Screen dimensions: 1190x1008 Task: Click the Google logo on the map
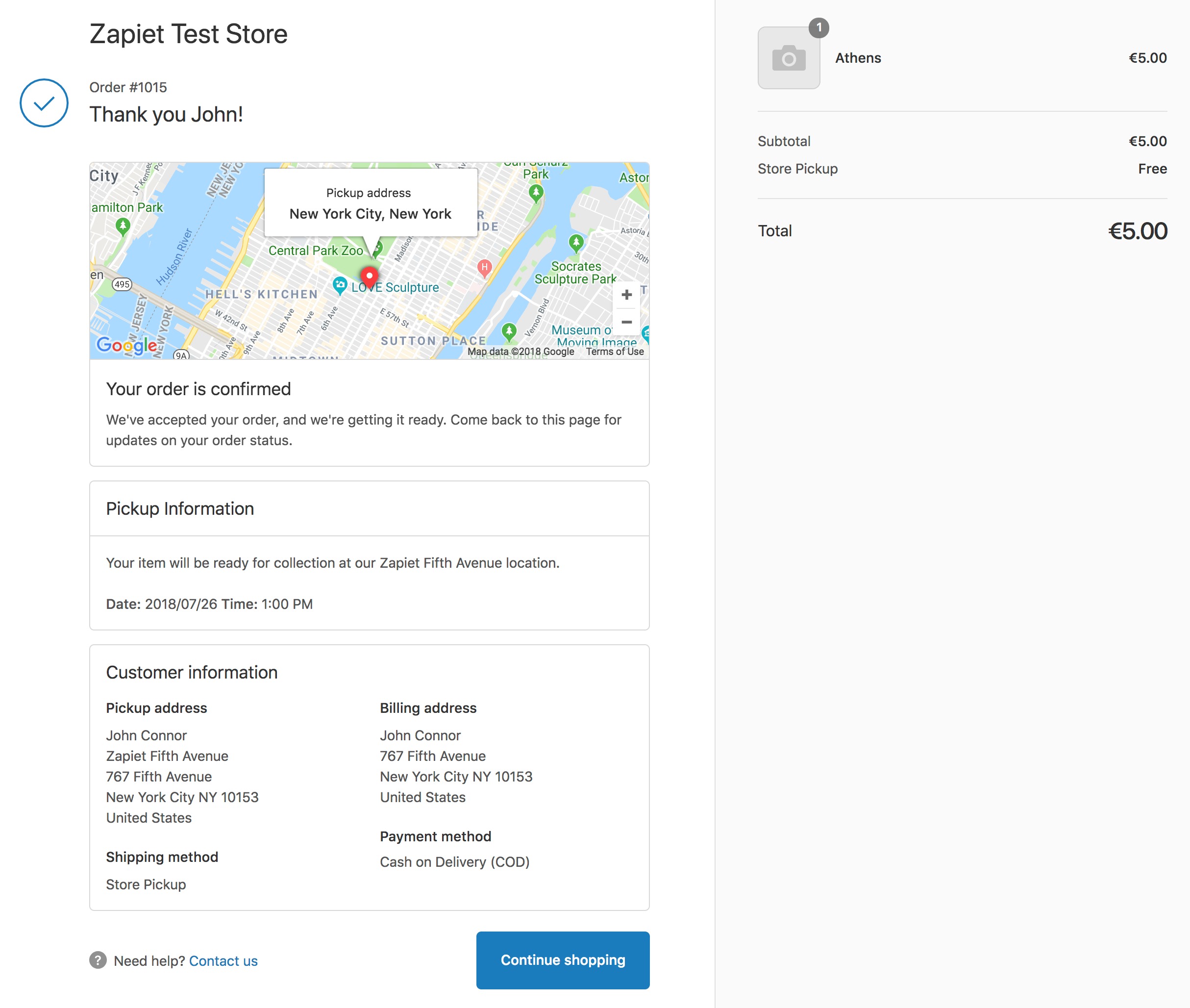point(127,345)
